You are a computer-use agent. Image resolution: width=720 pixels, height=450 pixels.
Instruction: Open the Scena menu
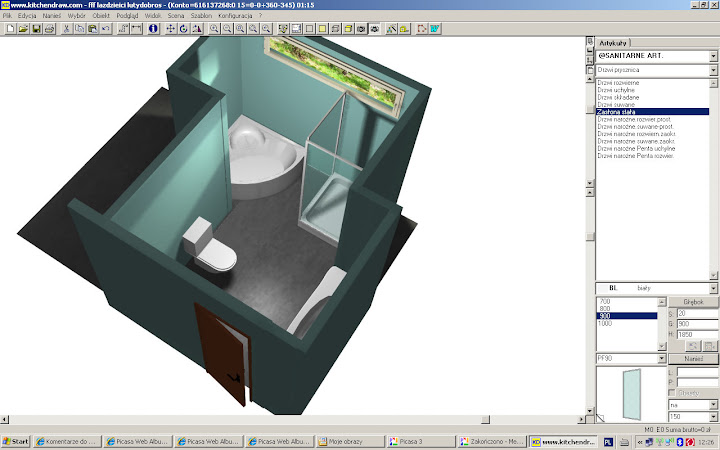pos(175,17)
